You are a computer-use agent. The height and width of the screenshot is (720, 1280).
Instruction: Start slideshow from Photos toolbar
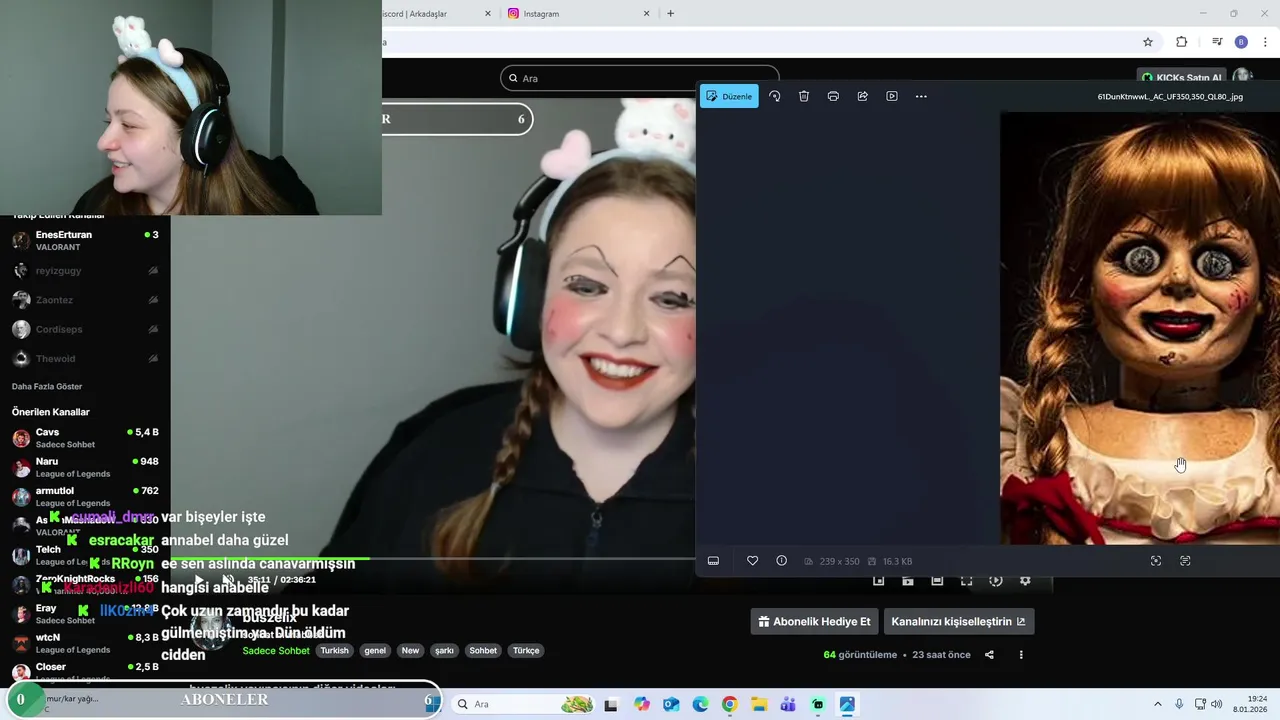click(x=892, y=96)
